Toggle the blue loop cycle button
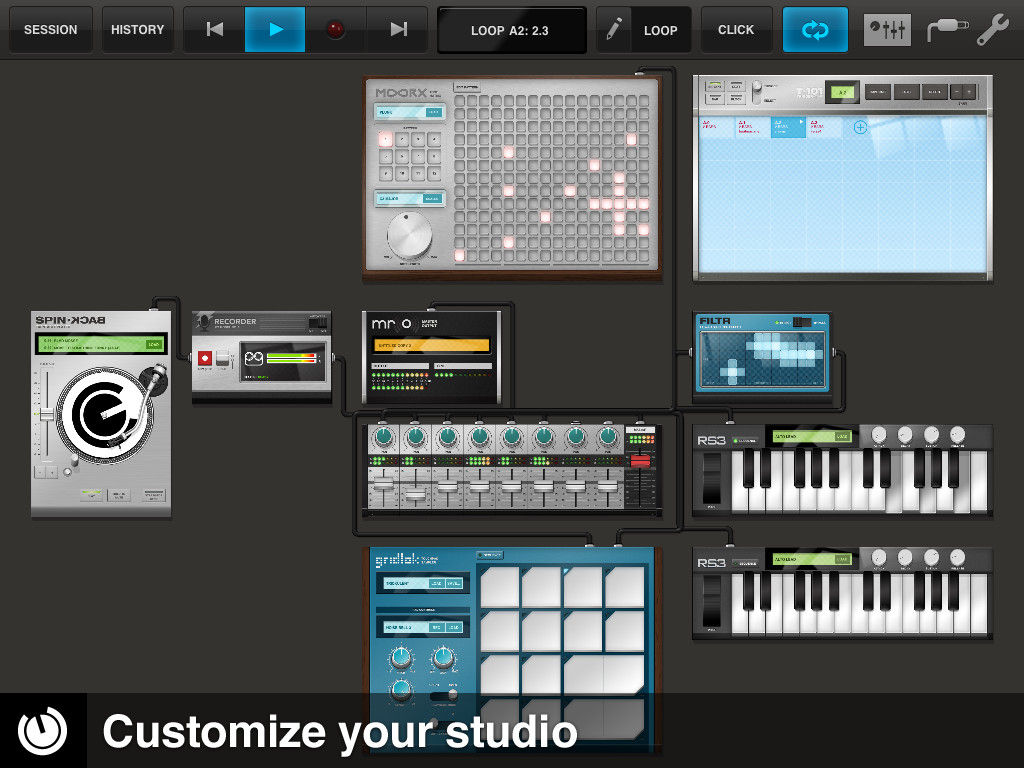This screenshot has width=1024, height=768. point(815,30)
